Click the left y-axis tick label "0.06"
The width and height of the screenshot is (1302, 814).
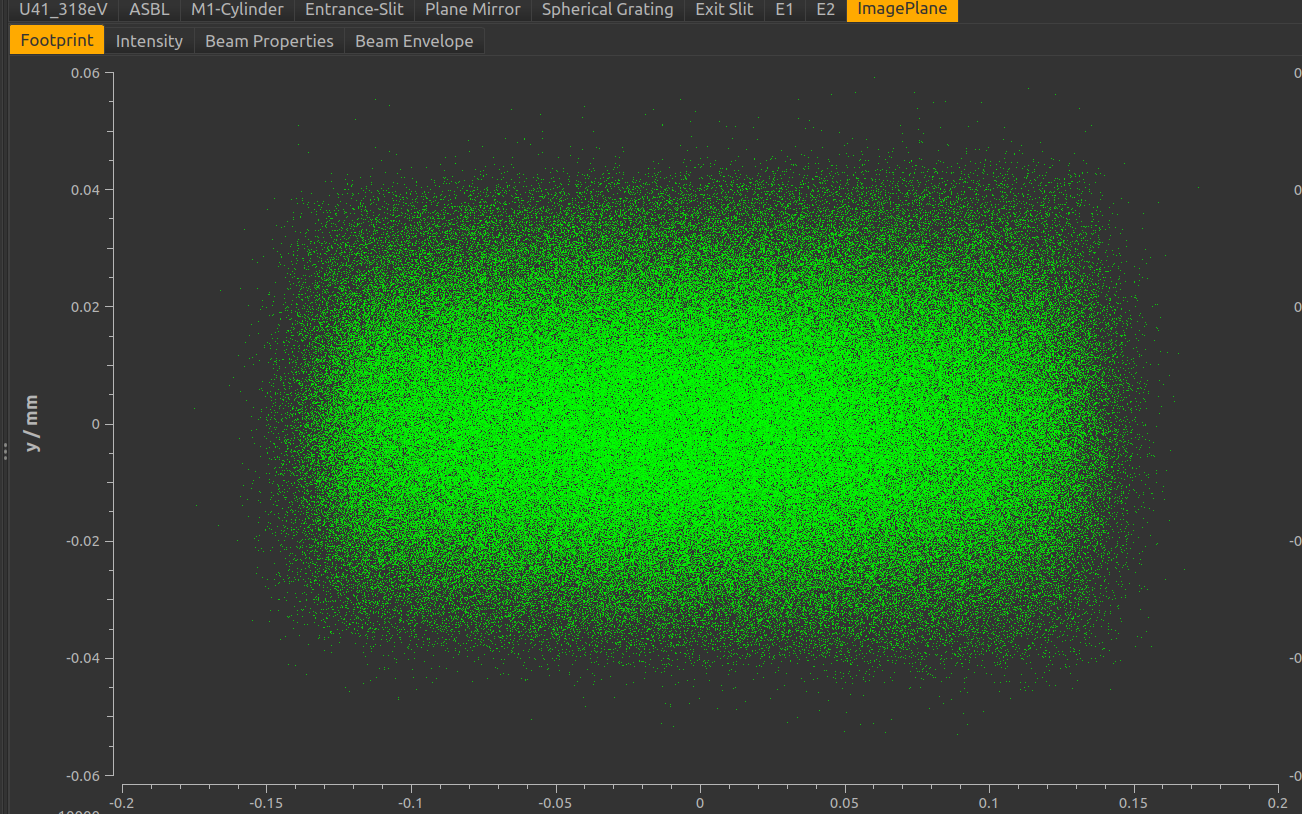point(84,73)
